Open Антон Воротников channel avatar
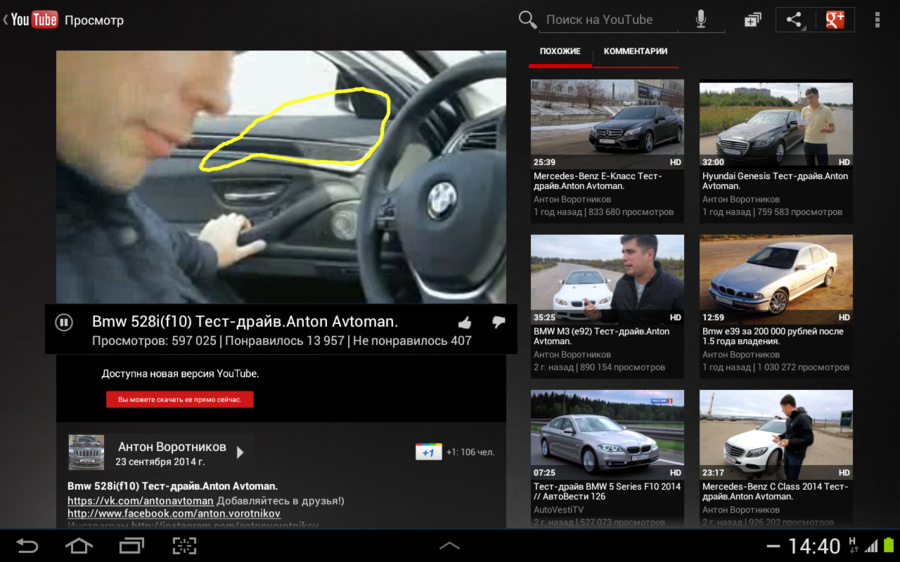This screenshot has width=900, height=562. coord(86,452)
